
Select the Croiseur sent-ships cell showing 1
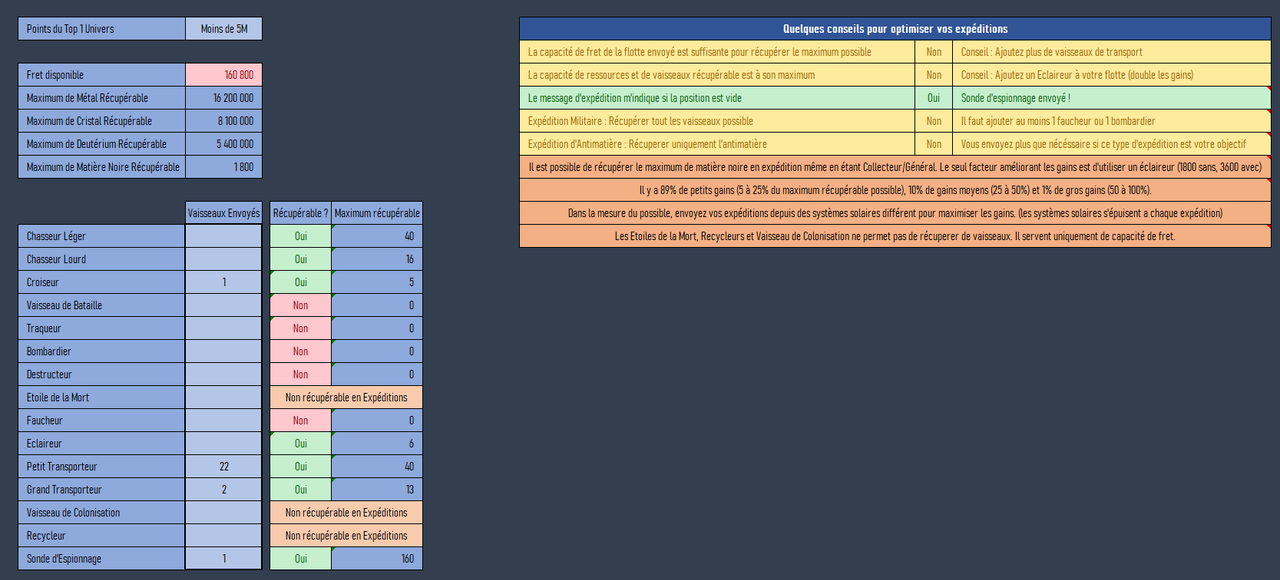click(224, 282)
